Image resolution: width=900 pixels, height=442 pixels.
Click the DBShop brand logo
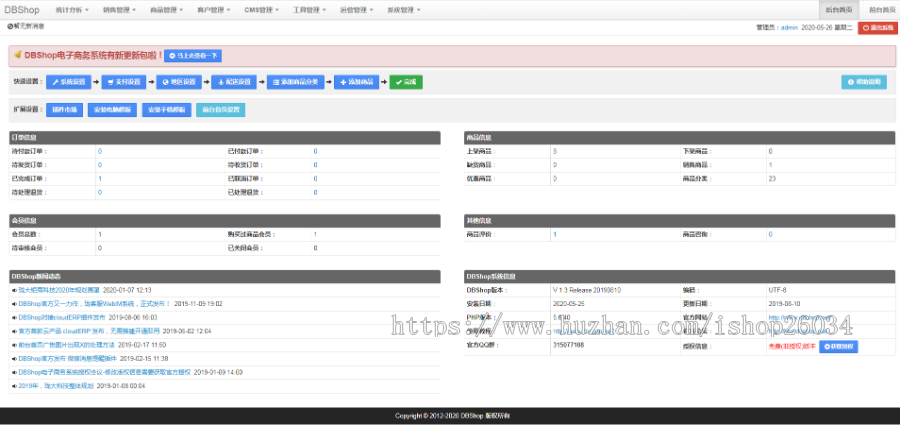point(22,10)
